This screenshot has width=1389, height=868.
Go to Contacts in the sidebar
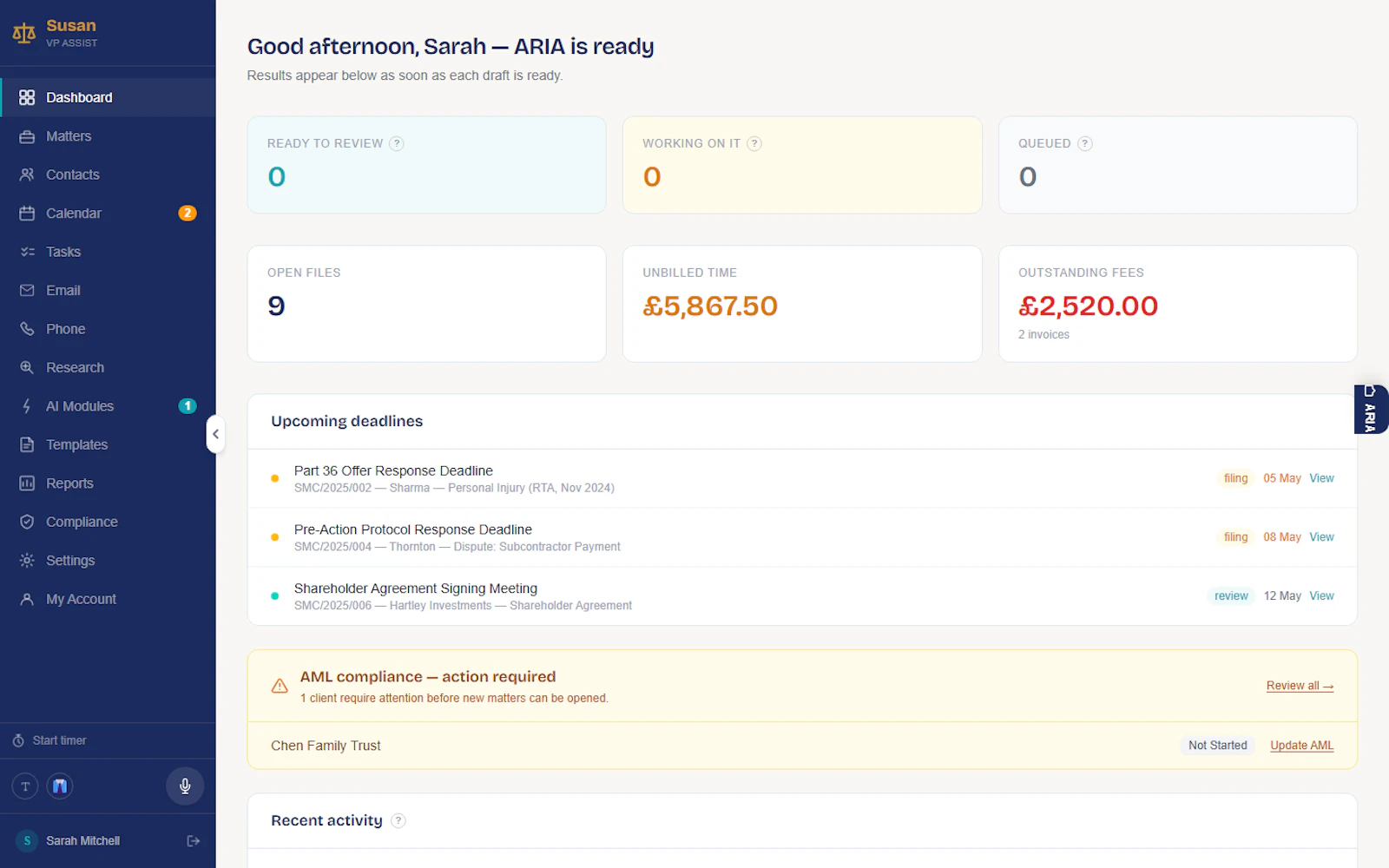(108, 174)
